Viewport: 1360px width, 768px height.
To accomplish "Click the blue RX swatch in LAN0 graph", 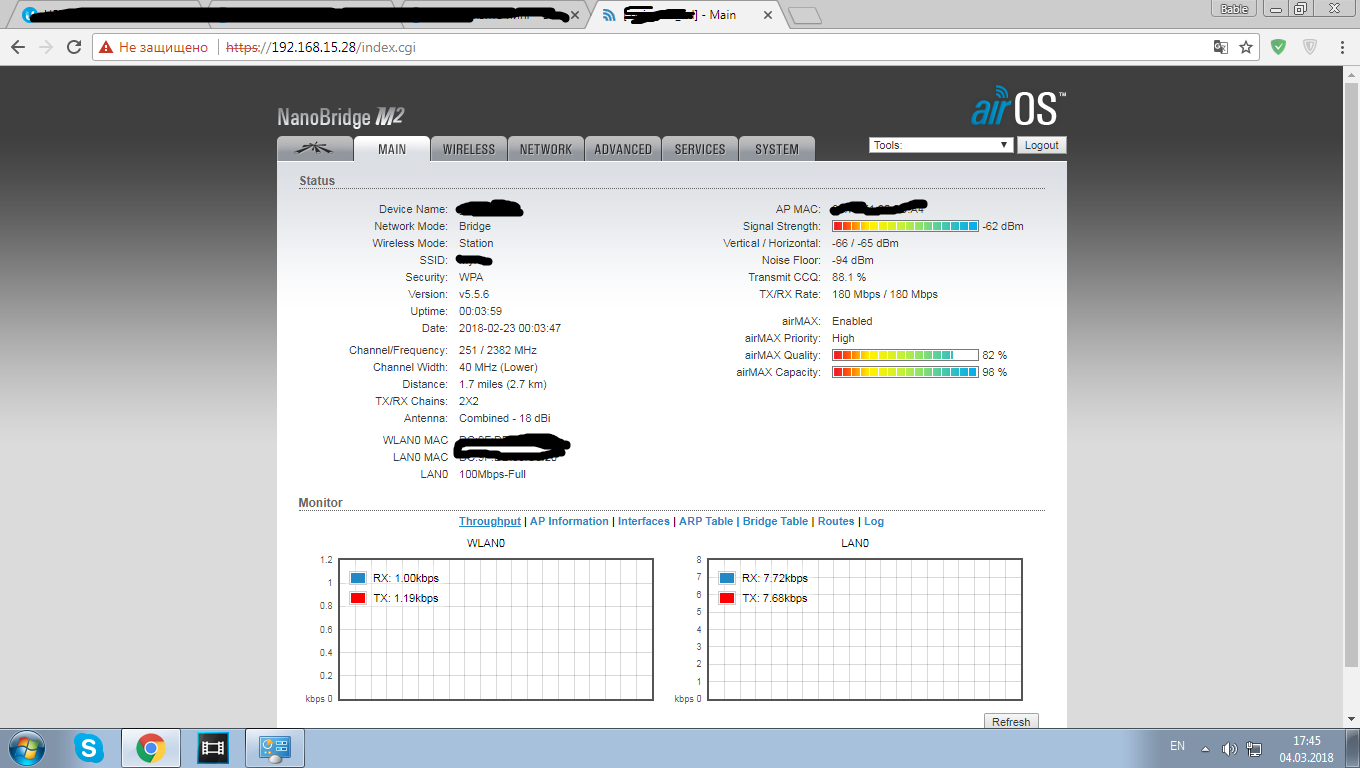I will point(727,578).
